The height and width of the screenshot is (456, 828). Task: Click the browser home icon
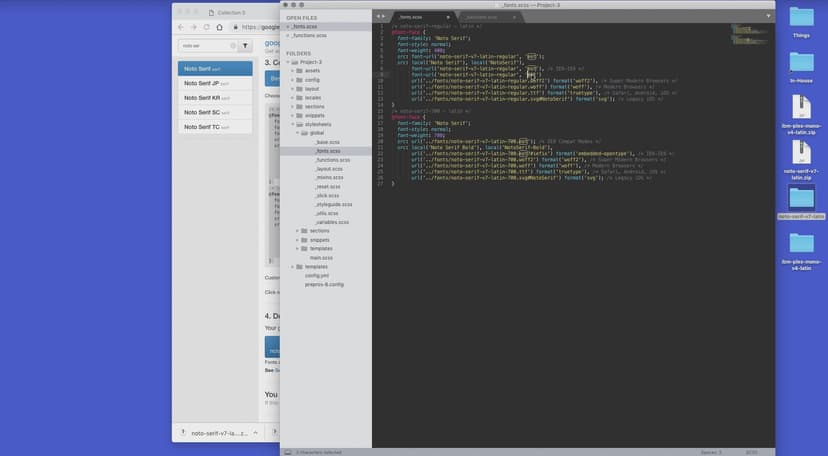(219, 27)
